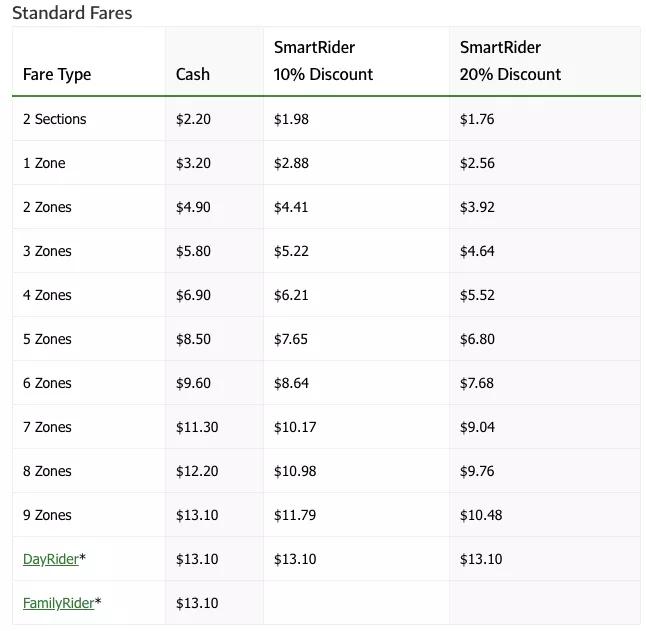Open the DayRider link
This screenshot has height=631, width=646.
pyautogui.click(x=50, y=559)
